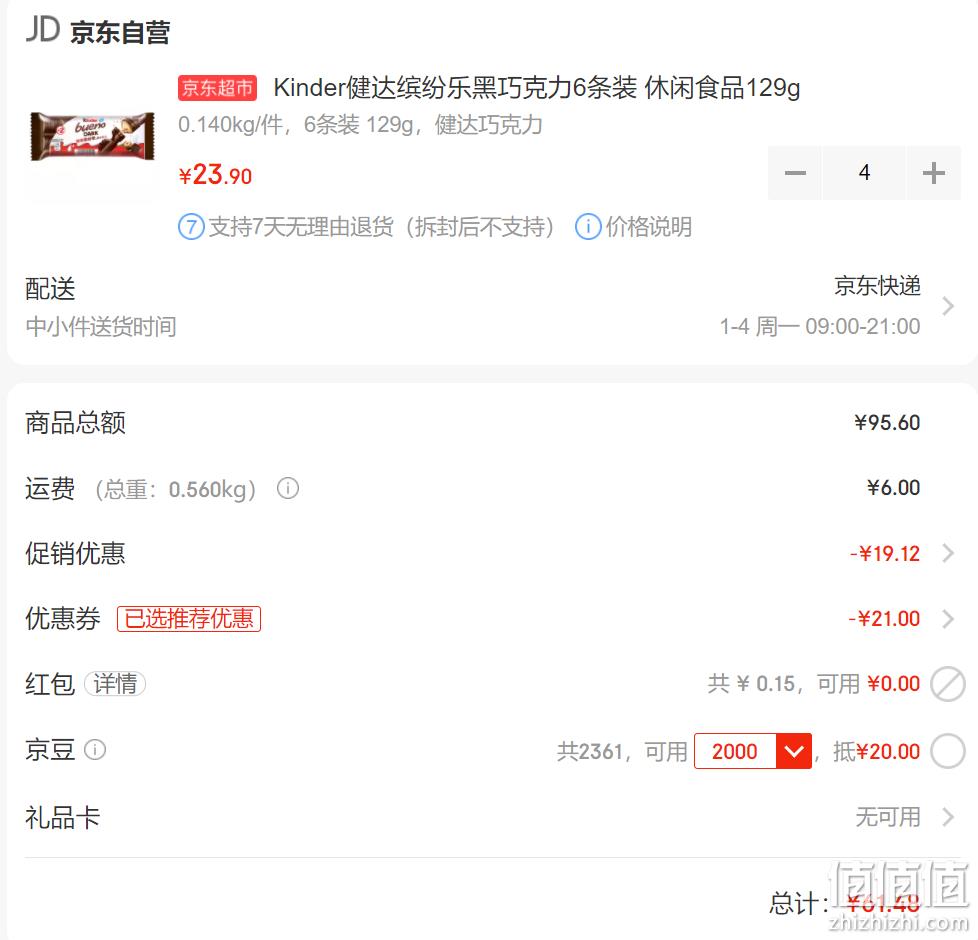978x940 pixels.
Task: Toggle the 京豆 ¥20.00 radio button
Action: (947, 751)
